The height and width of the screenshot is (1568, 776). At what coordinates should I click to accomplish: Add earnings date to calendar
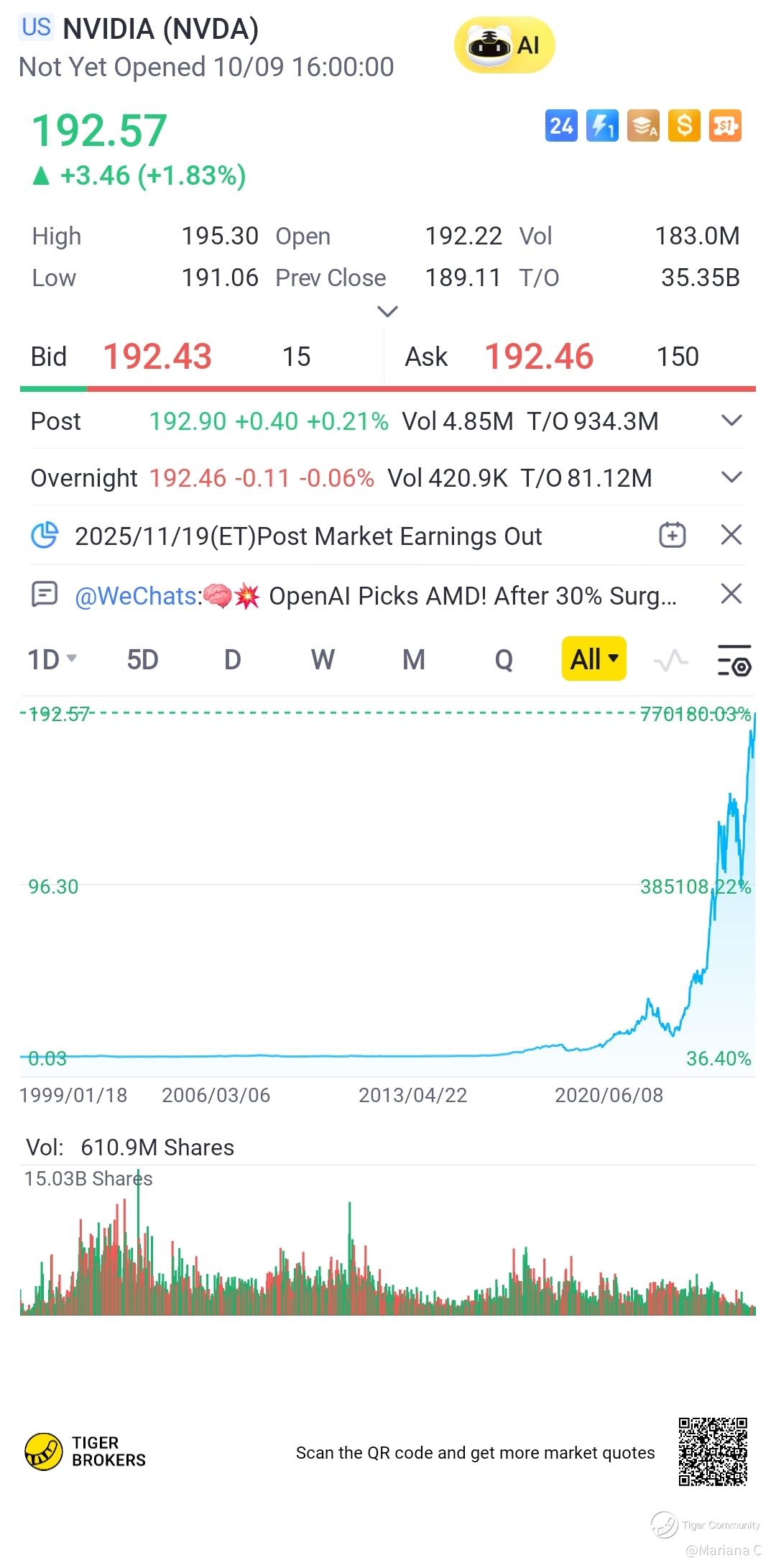click(673, 536)
